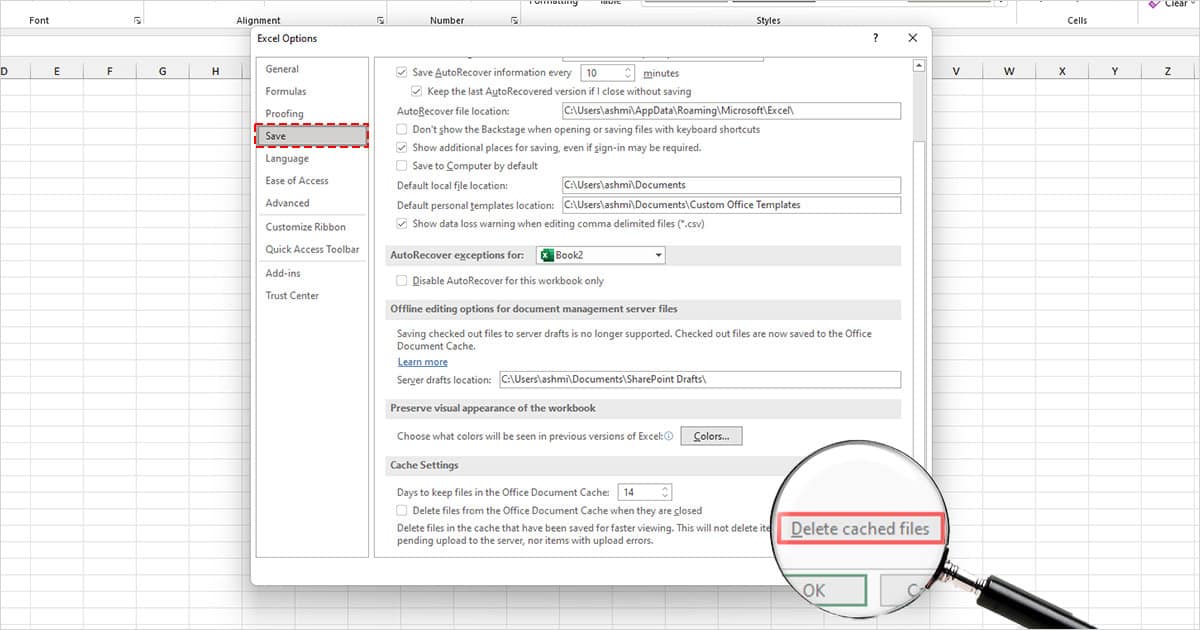Click the Colors button for previous Excel versions
The width and height of the screenshot is (1200, 630).
710,435
